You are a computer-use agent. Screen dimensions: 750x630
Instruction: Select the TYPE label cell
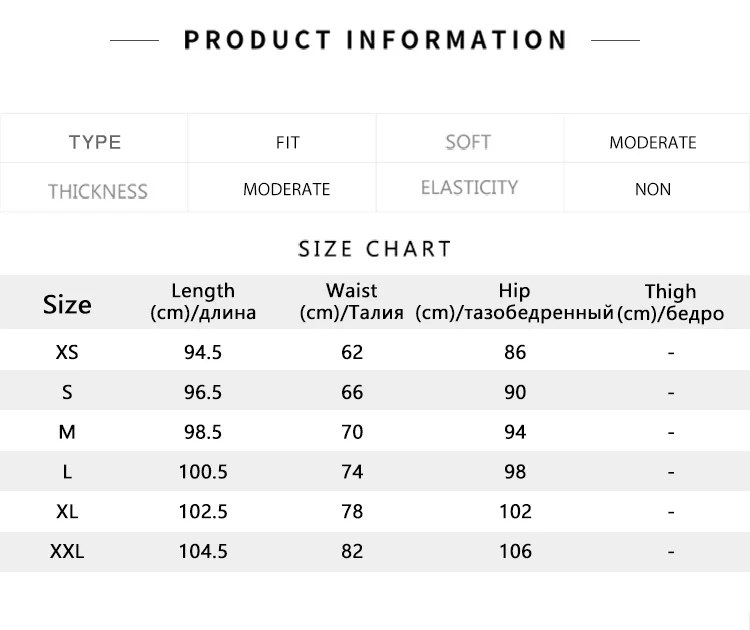click(94, 139)
